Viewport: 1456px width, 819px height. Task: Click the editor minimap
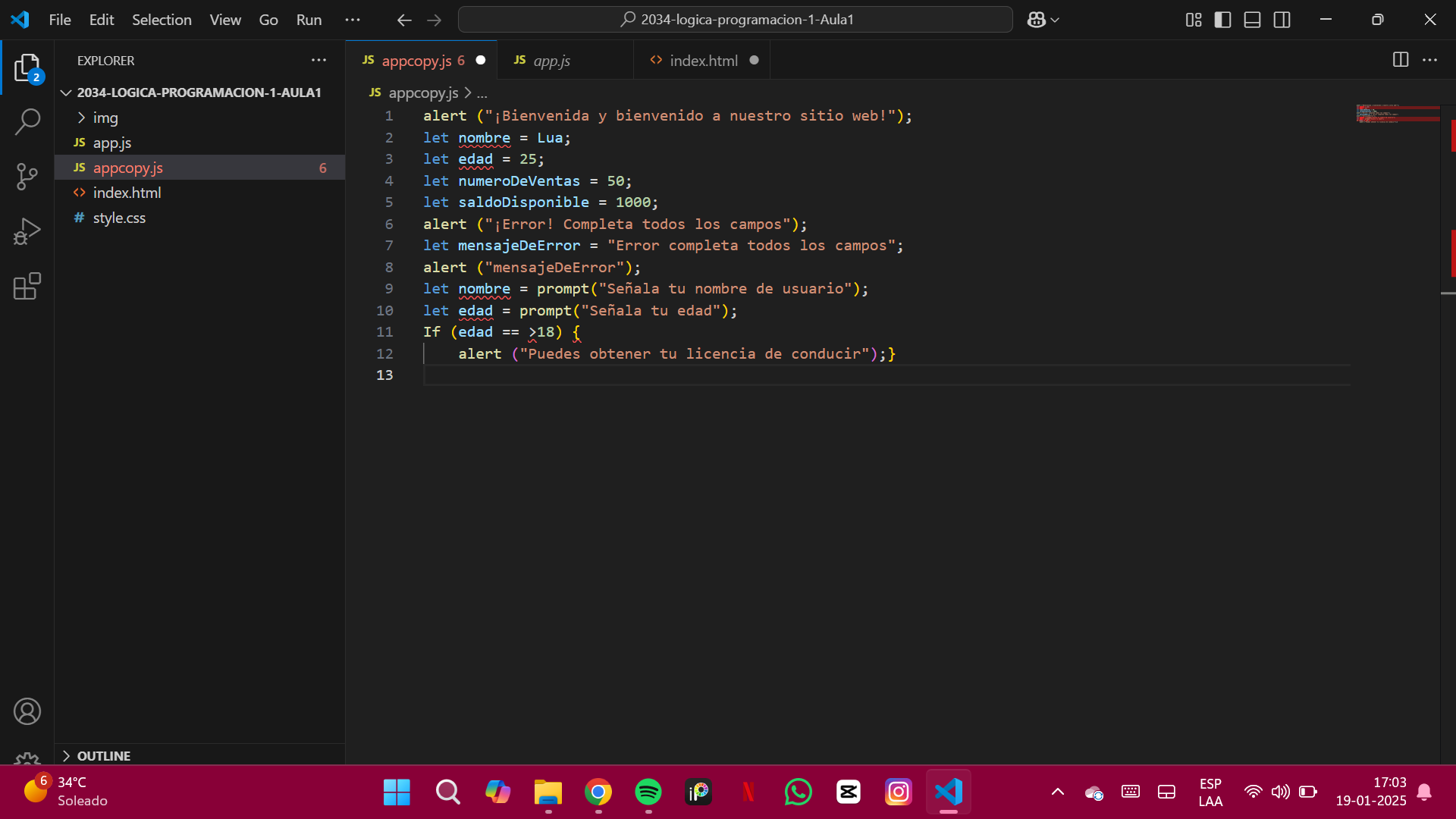[x=1398, y=114]
